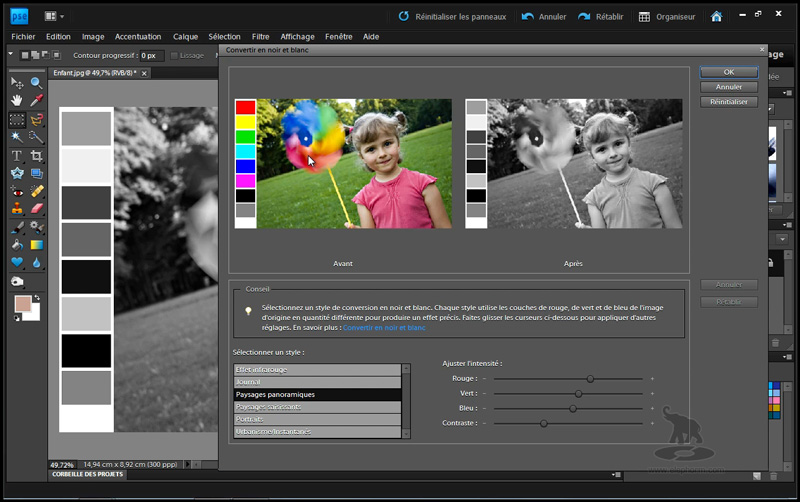Select the Paint Bucket tool
800x502 pixels.
click(x=17, y=245)
